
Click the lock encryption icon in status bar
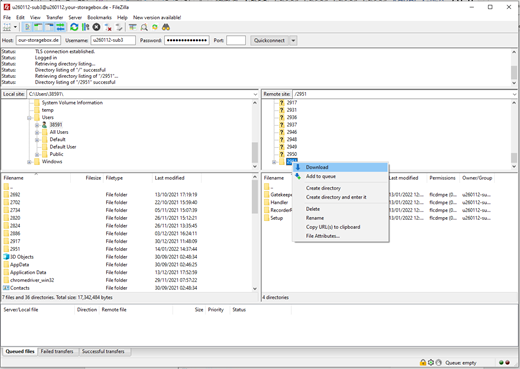(x=423, y=362)
